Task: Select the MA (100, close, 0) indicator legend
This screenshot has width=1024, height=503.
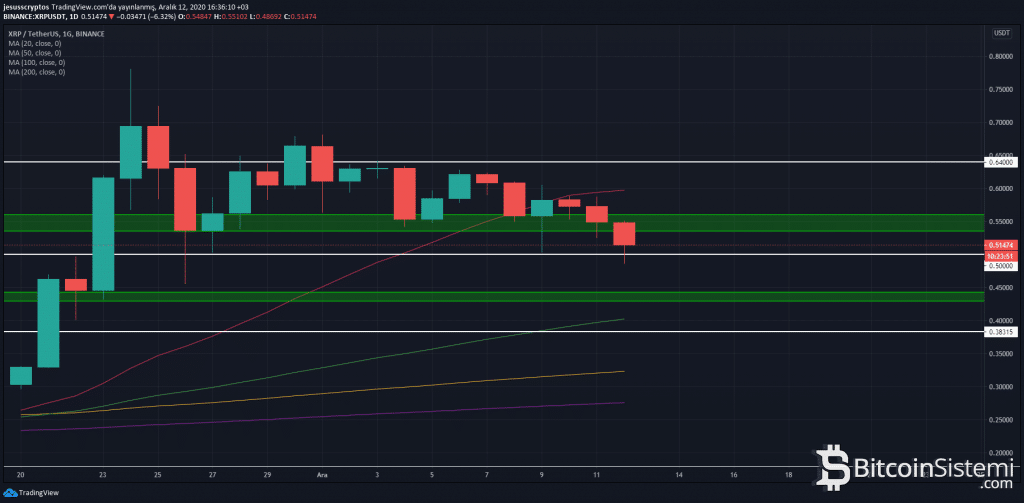Action: pos(38,61)
